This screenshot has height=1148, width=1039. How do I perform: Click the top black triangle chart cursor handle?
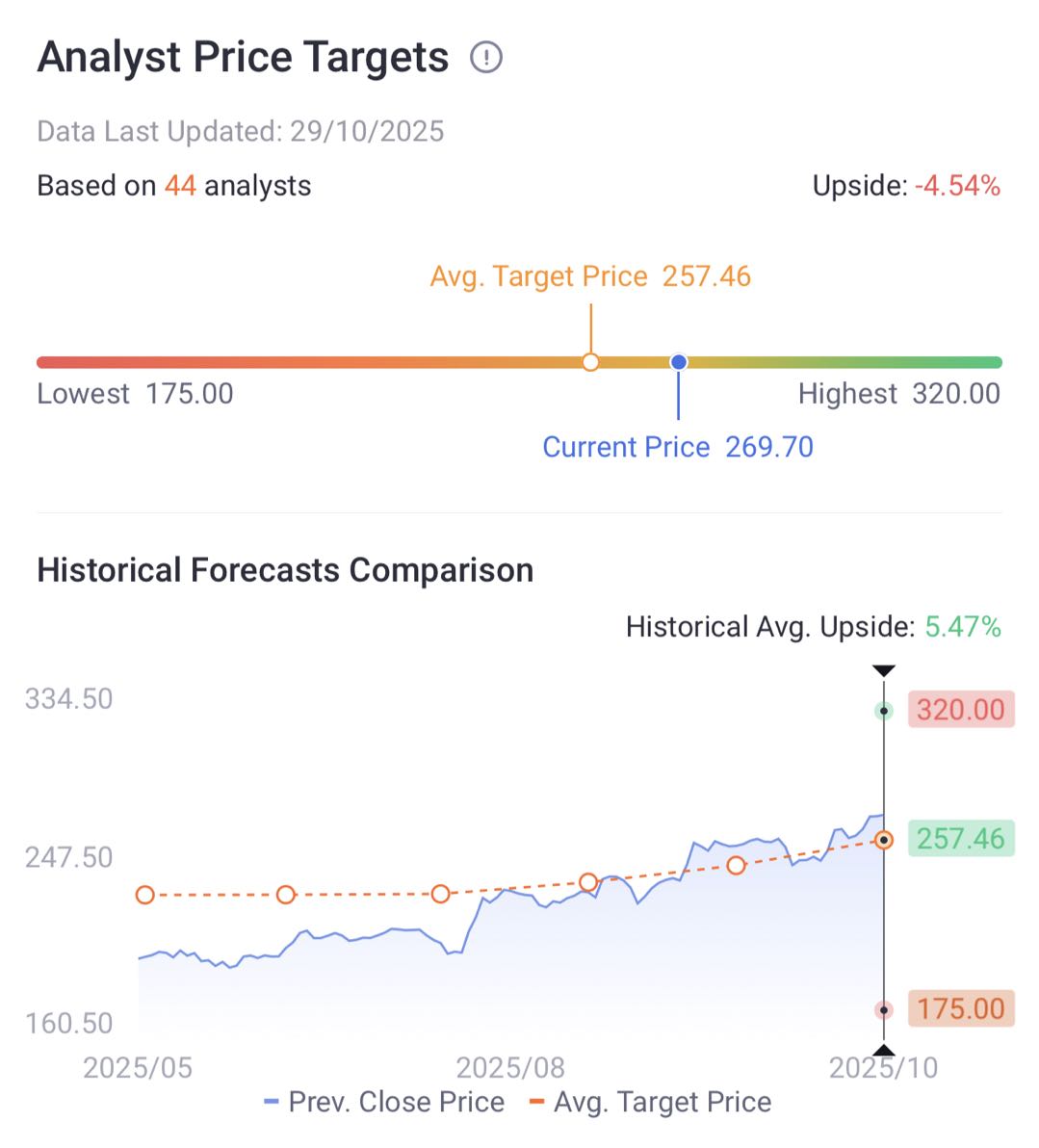point(884,670)
